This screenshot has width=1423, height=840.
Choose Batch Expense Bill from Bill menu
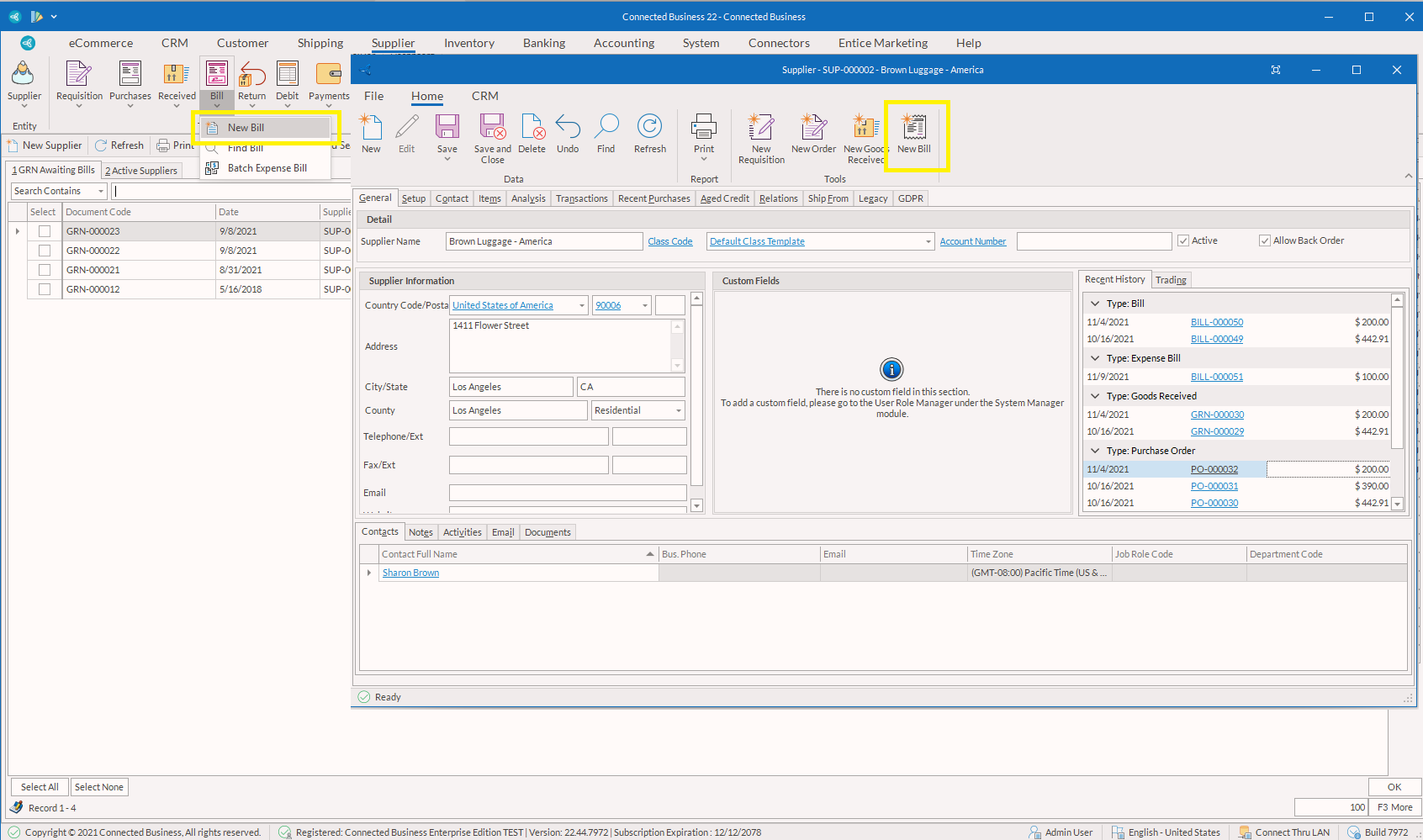click(x=267, y=168)
